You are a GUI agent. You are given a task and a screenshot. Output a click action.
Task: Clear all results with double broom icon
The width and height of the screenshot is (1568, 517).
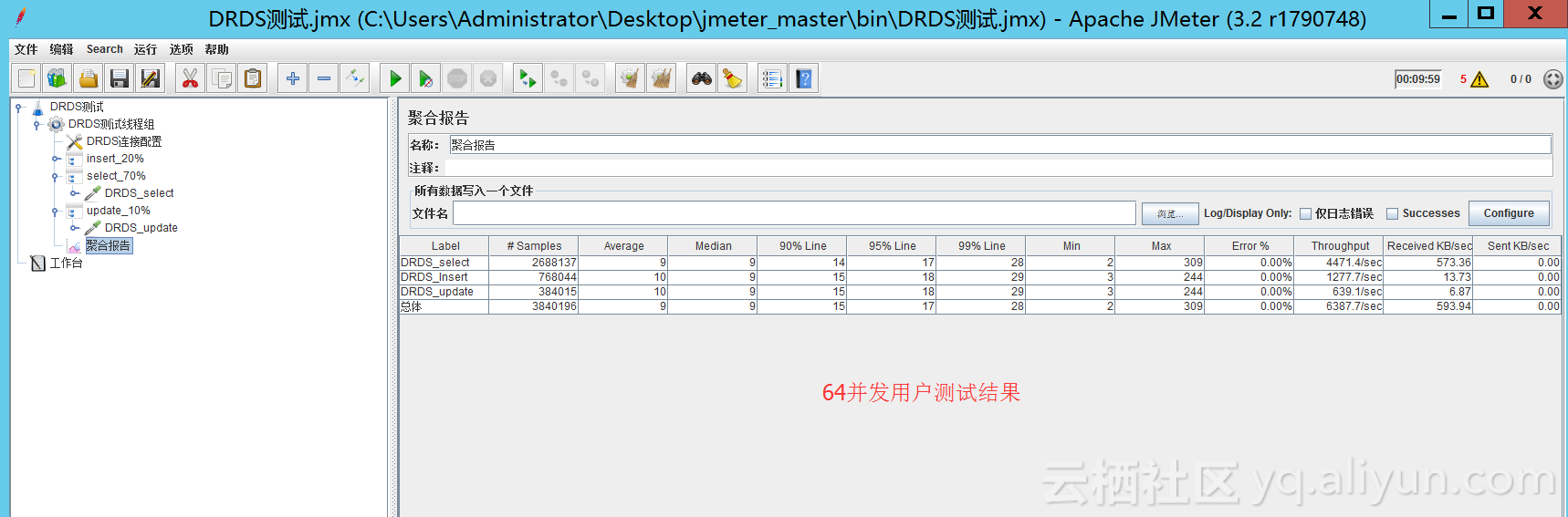point(662,78)
